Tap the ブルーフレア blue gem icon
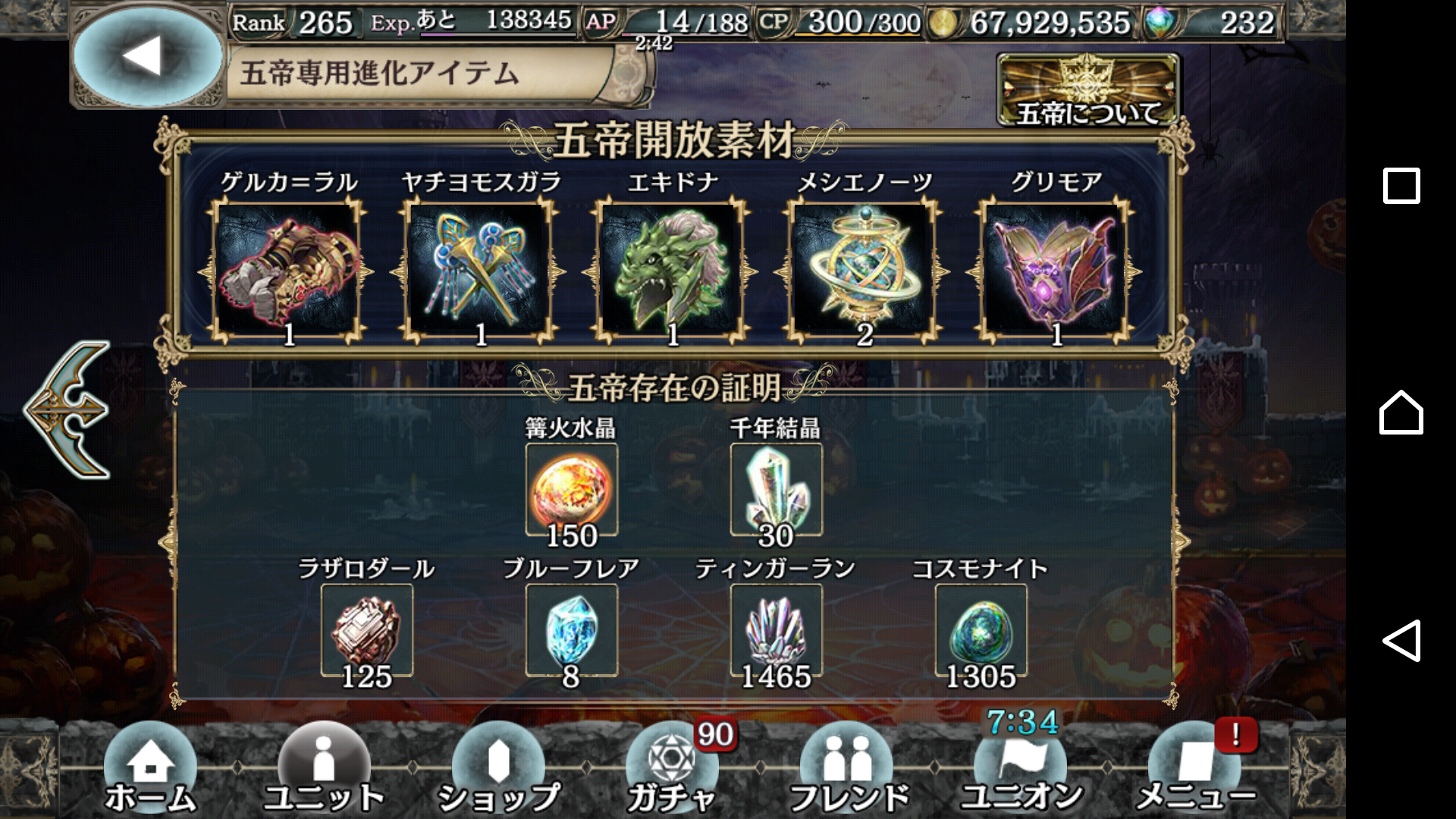Viewport: 1456px width, 819px height. click(x=572, y=630)
